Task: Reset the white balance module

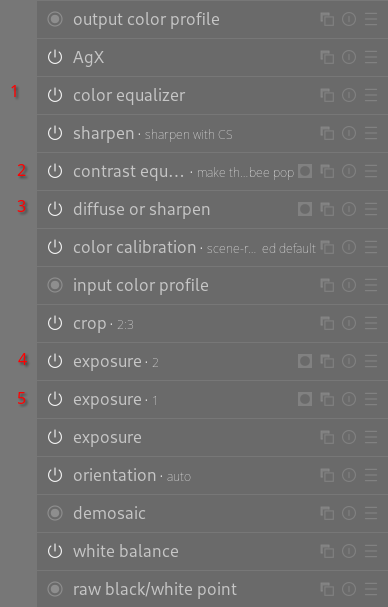Action: coord(349,551)
